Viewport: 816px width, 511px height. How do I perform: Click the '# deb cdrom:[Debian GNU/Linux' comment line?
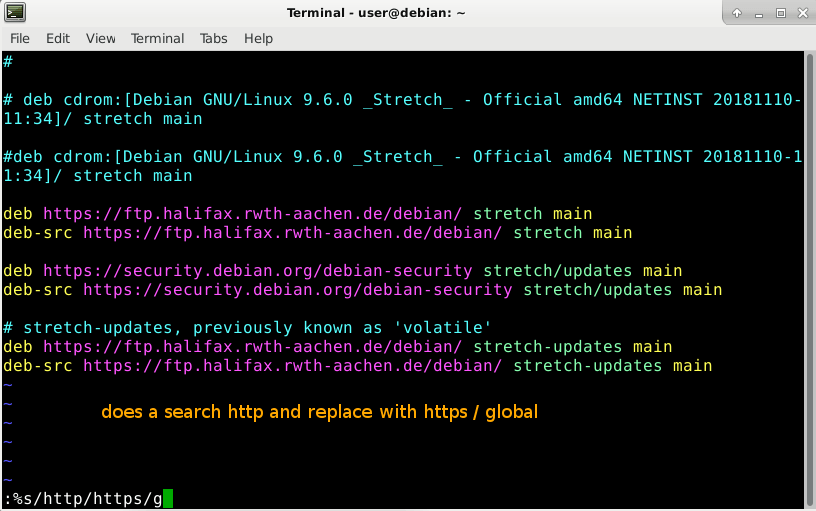pyautogui.click(x=402, y=99)
